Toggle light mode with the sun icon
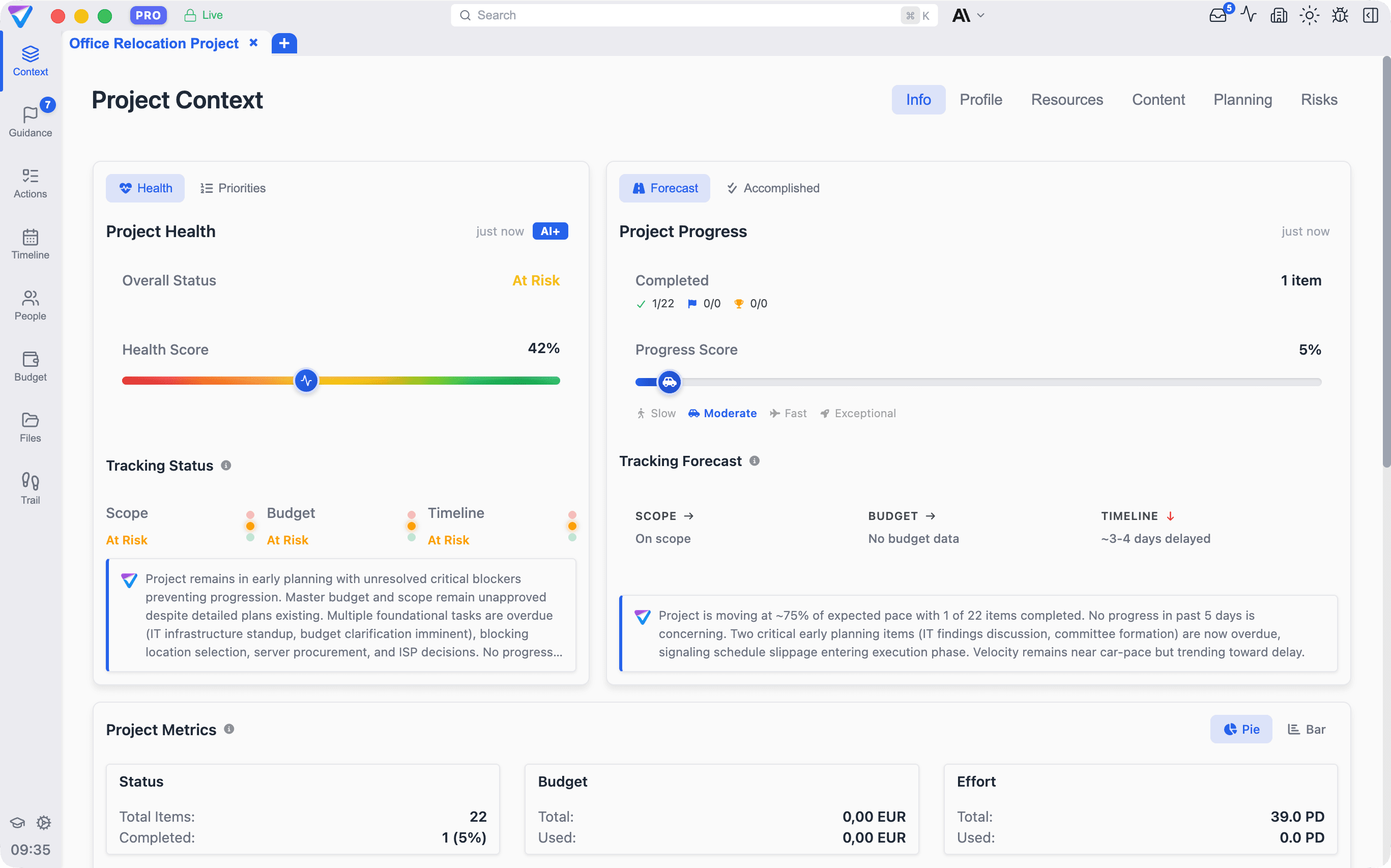 tap(1310, 15)
